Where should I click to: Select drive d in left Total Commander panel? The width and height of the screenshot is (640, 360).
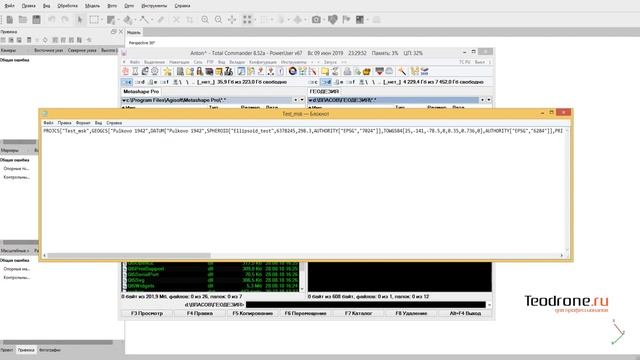tap(140, 82)
